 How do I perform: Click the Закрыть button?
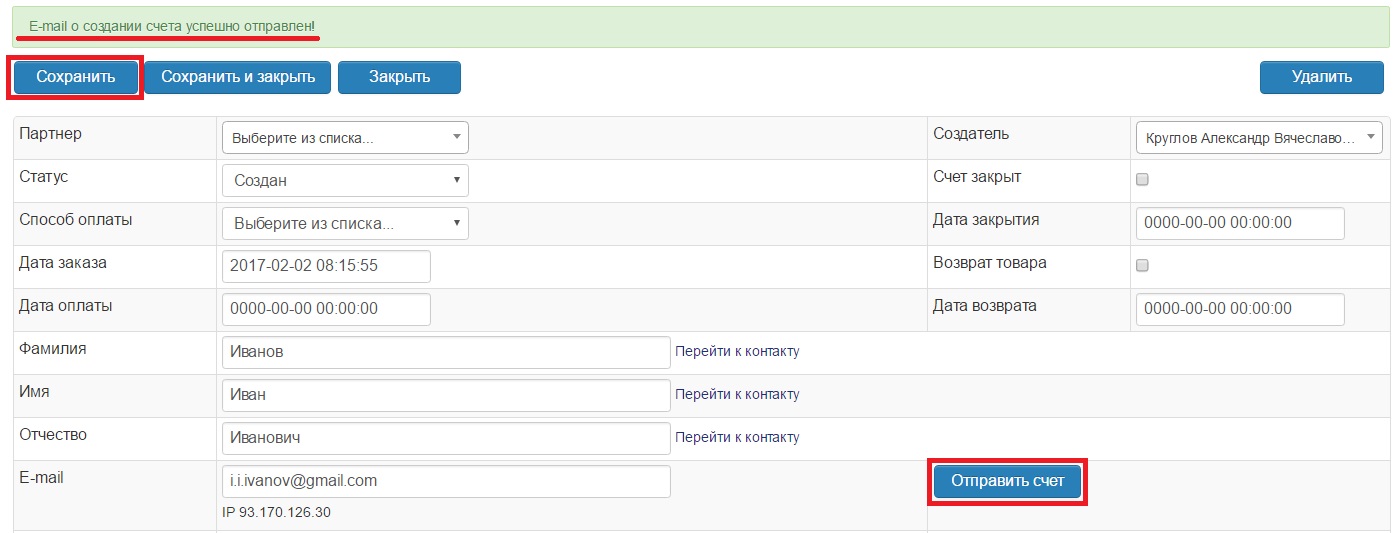(399, 77)
